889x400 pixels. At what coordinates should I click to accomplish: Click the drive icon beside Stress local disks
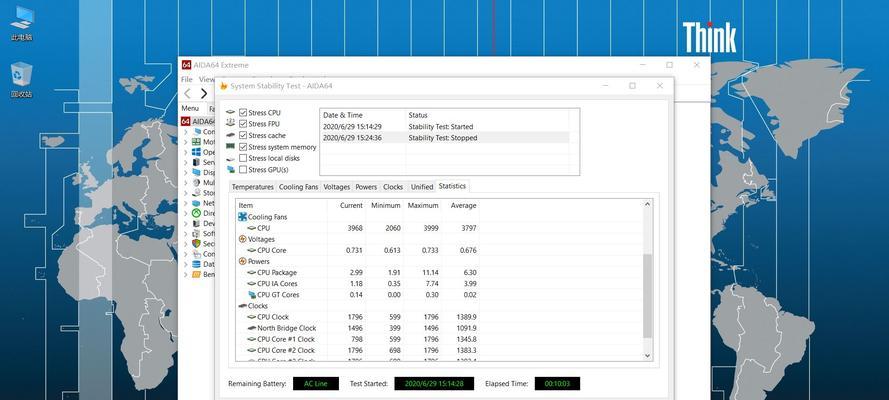pyautogui.click(x=230, y=159)
